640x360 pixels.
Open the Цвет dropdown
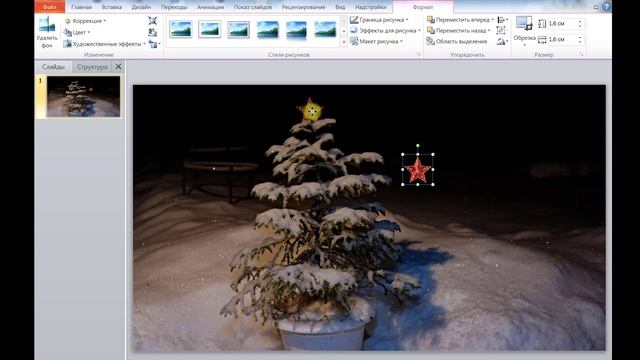[x=77, y=32]
